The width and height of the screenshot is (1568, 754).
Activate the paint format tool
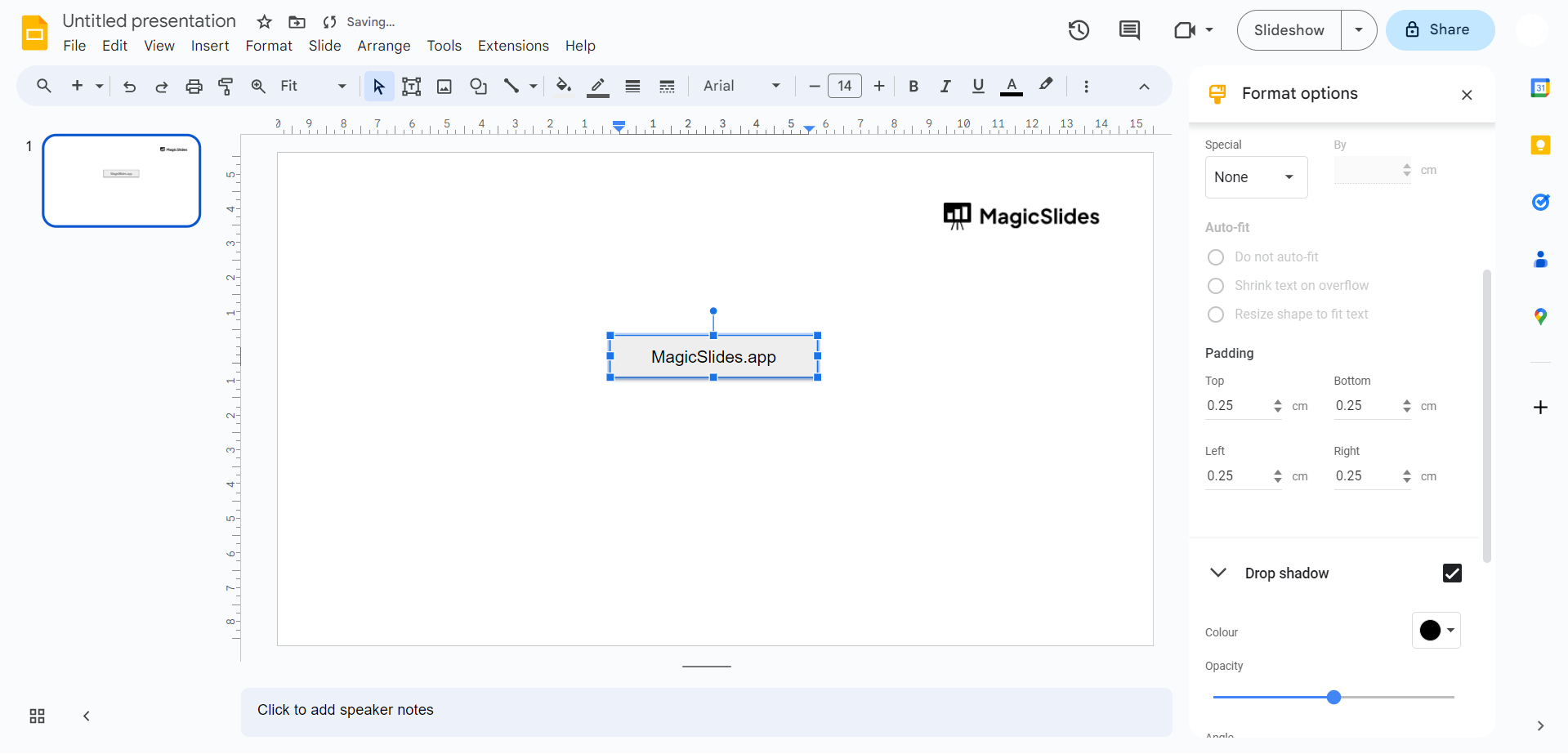coord(226,86)
